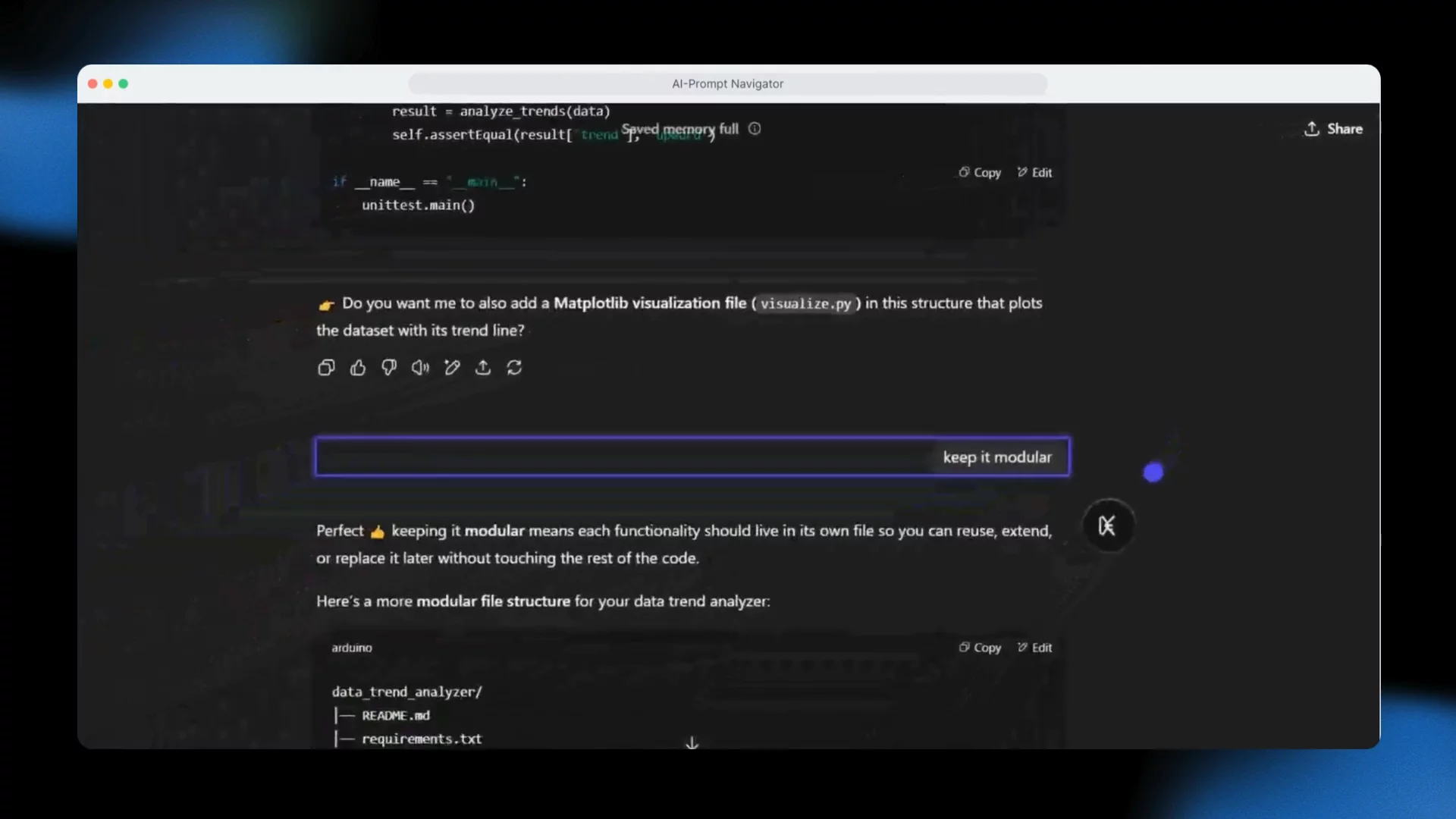
Task: Copy the arduino file structure code
Action: 980,648
